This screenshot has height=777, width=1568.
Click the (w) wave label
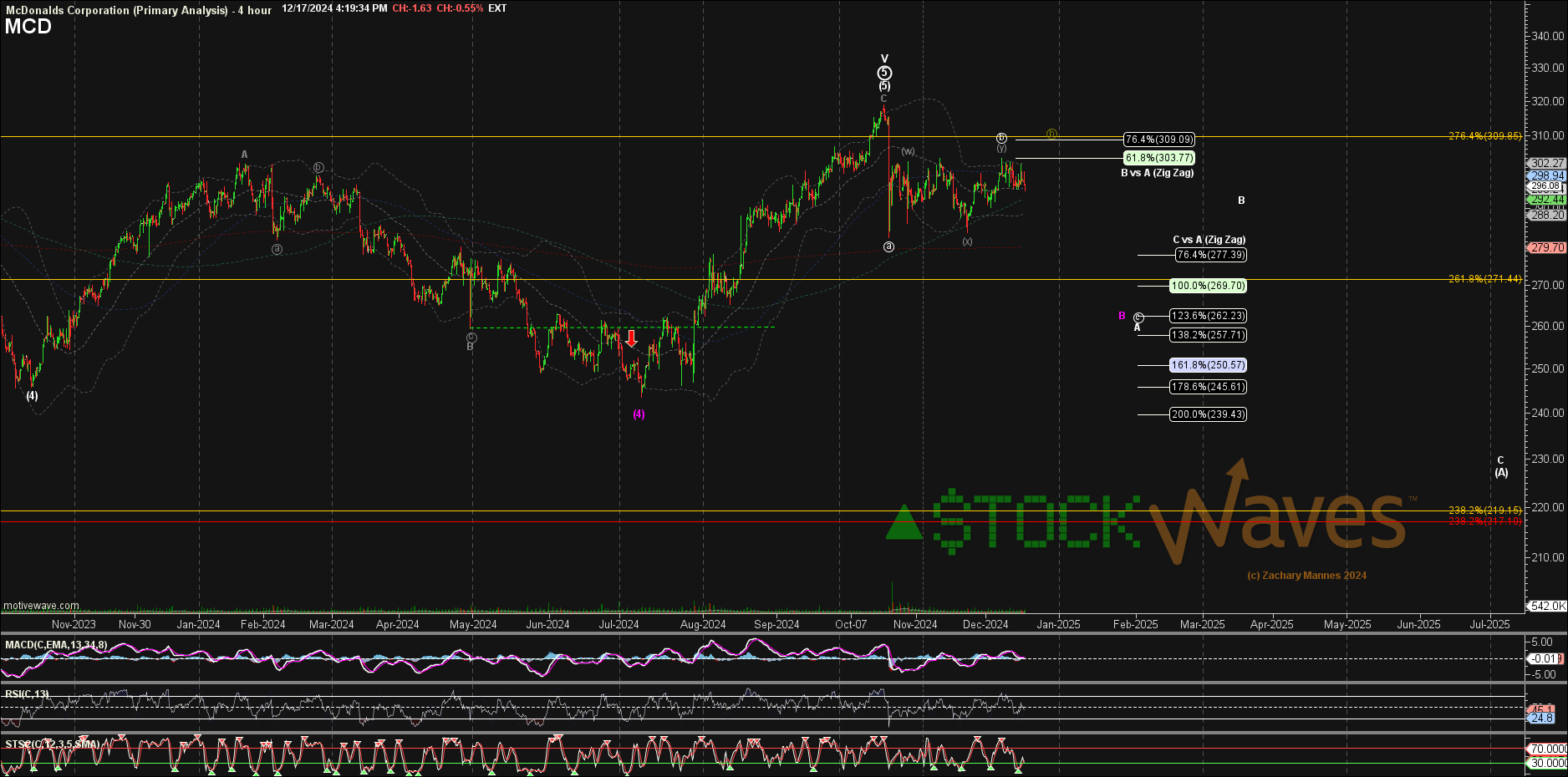908,151
